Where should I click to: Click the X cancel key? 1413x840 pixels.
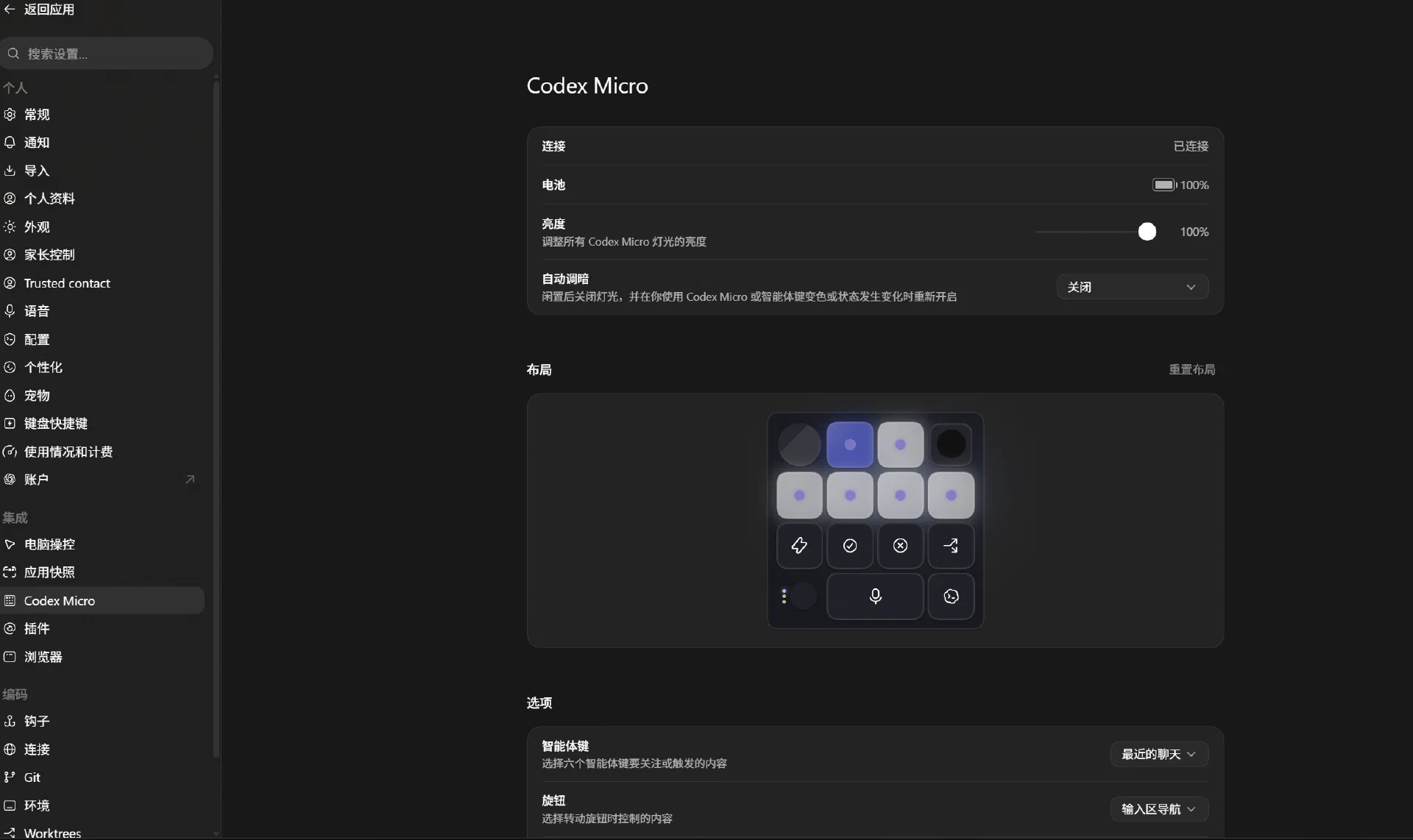[900, 546]
